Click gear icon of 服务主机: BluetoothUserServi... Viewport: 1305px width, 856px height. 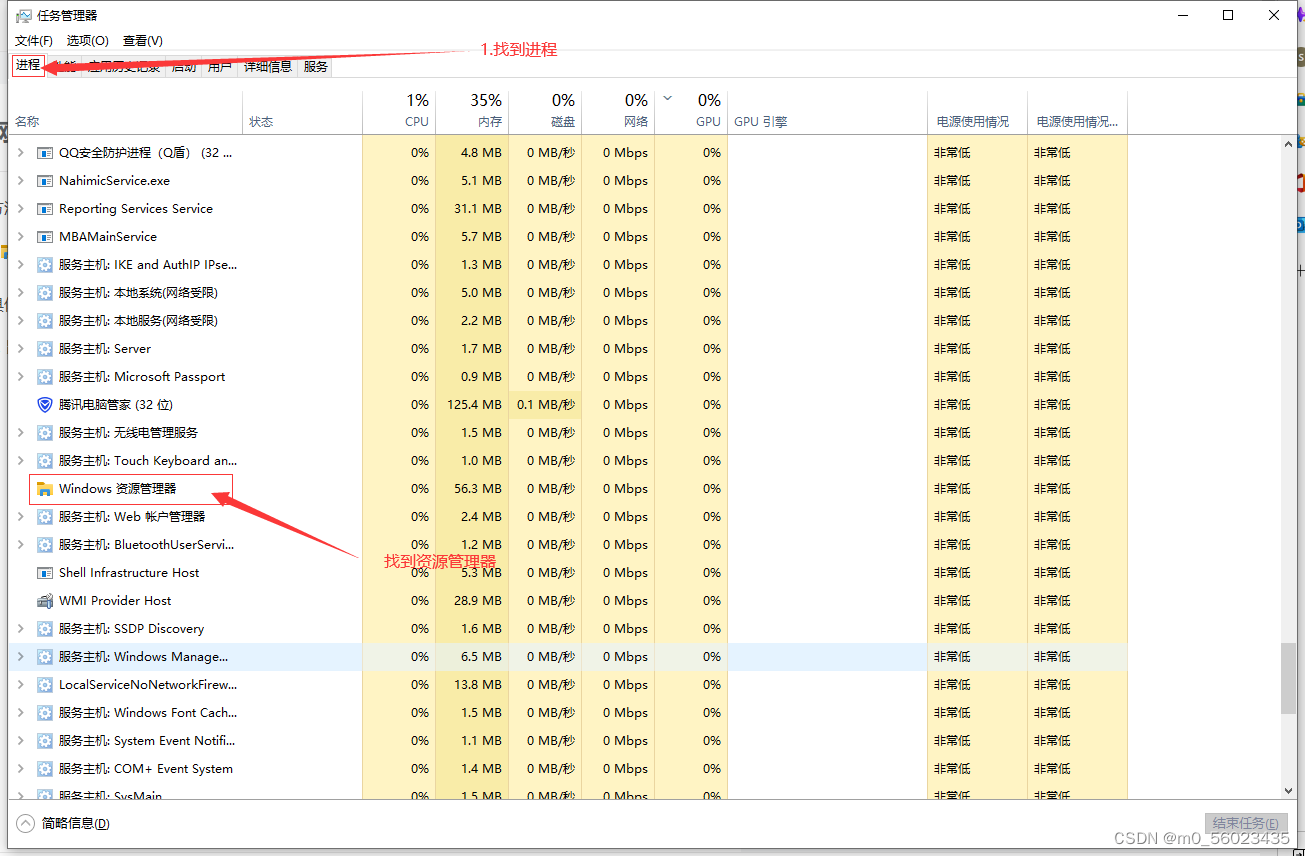[44, 545]
